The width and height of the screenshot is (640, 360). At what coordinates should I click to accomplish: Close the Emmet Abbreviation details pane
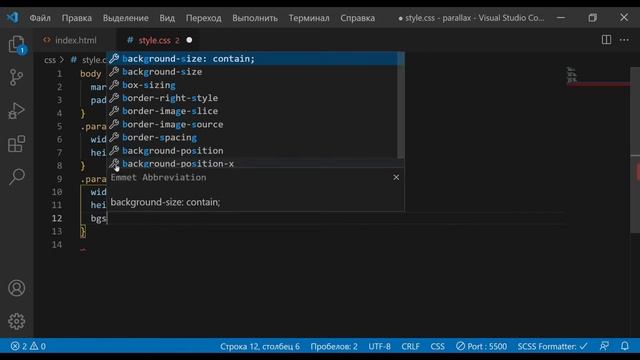click(396, 177)
